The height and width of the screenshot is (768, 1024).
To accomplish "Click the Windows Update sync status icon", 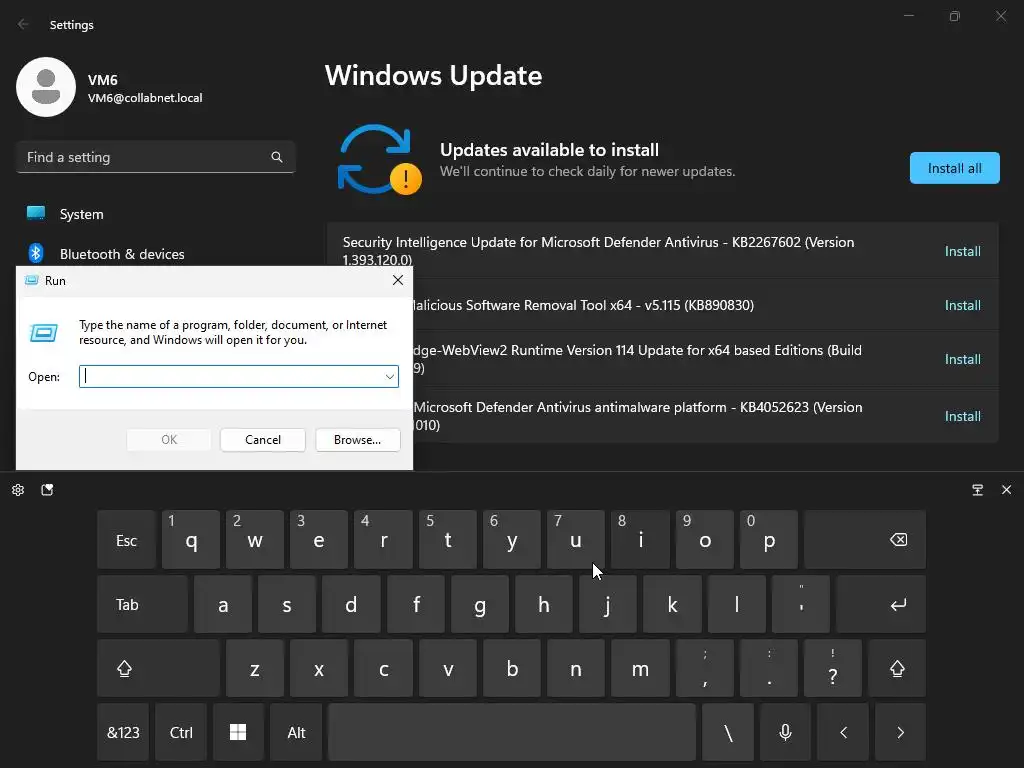I will (379, 160).
